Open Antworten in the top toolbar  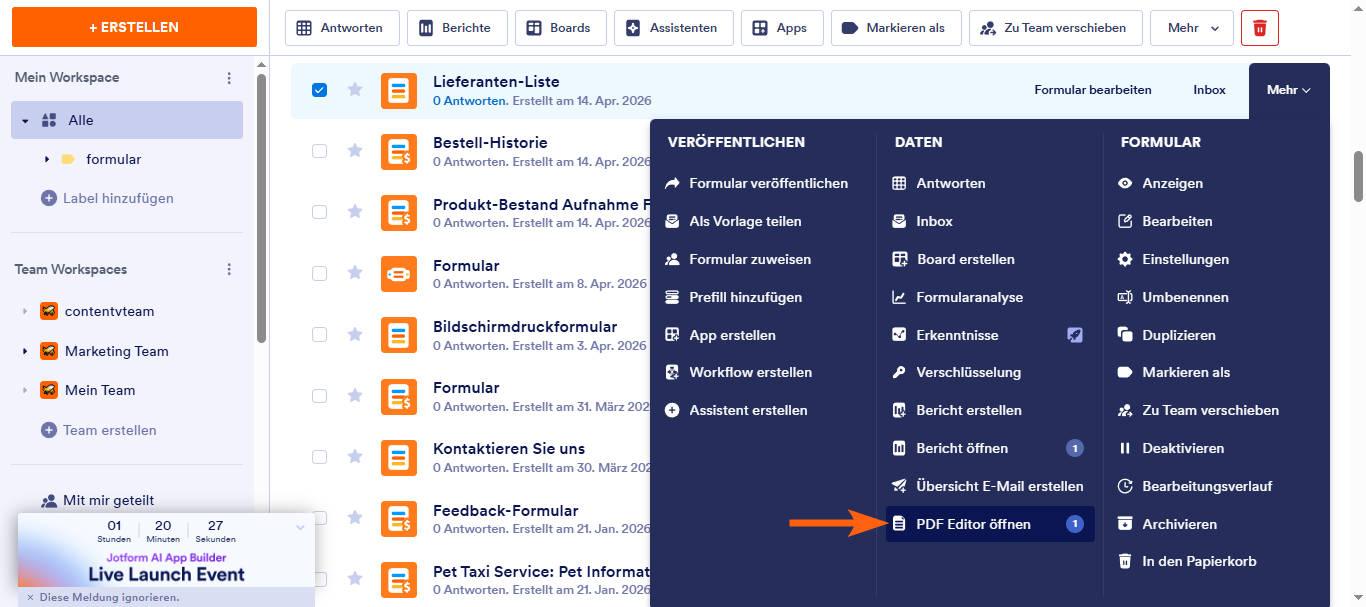click(342, 28)
